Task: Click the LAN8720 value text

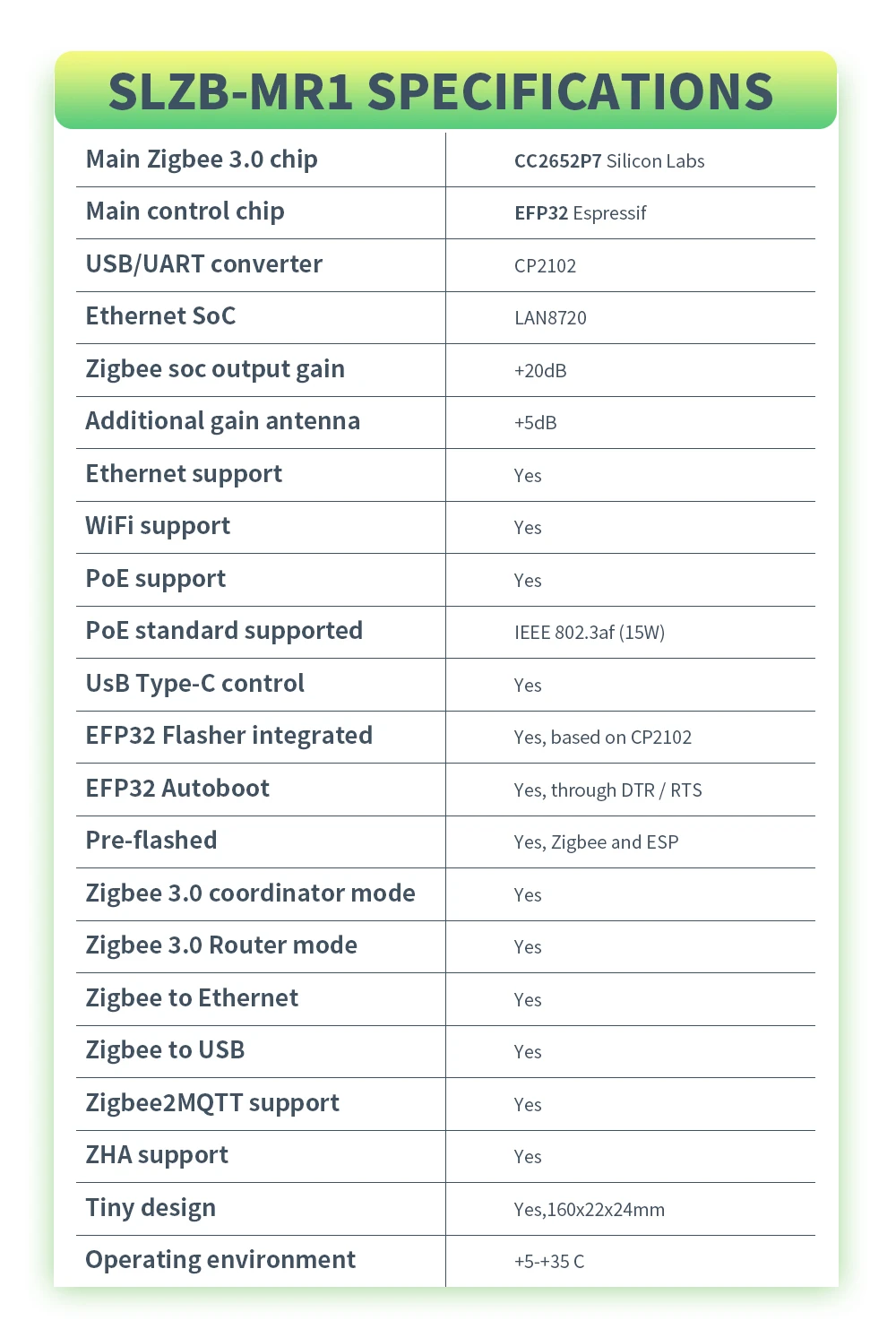Action: [550, 318]
